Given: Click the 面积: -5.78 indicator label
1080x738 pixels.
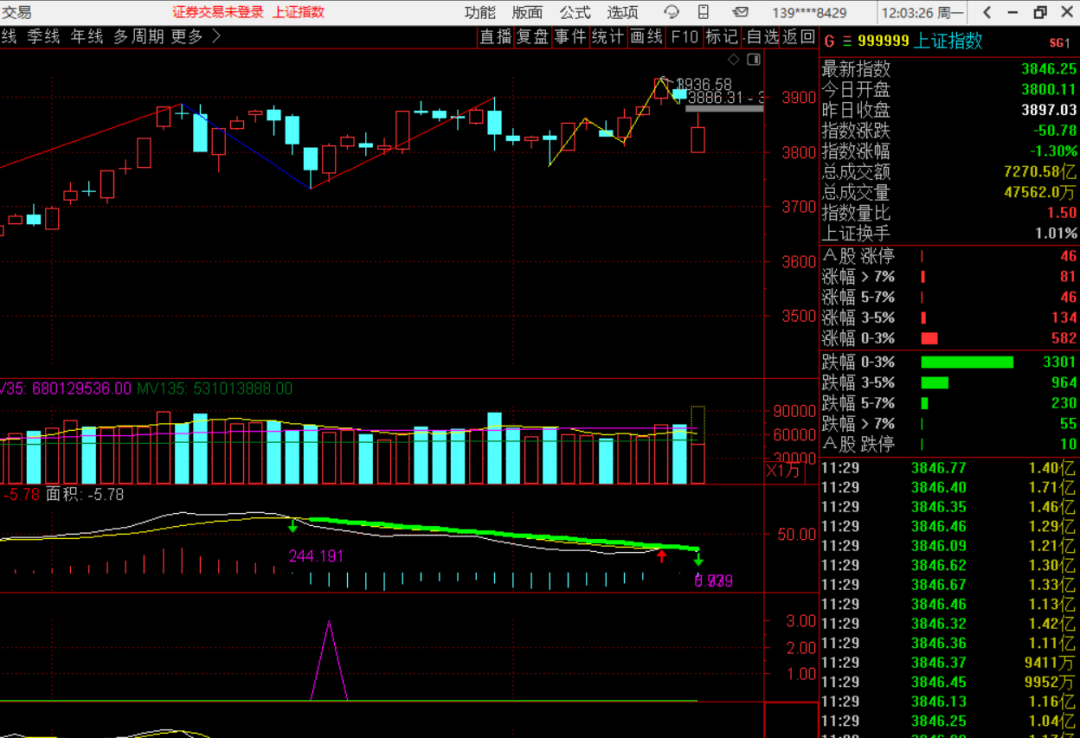Looking at the screenshot, I should click(84, 495).
